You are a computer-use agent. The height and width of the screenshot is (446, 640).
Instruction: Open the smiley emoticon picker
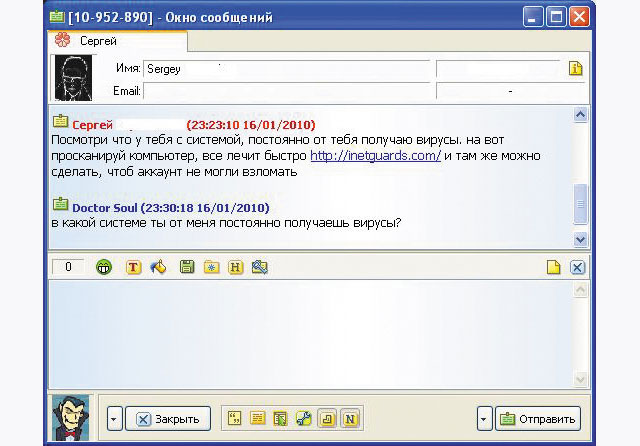click(104, 267)
